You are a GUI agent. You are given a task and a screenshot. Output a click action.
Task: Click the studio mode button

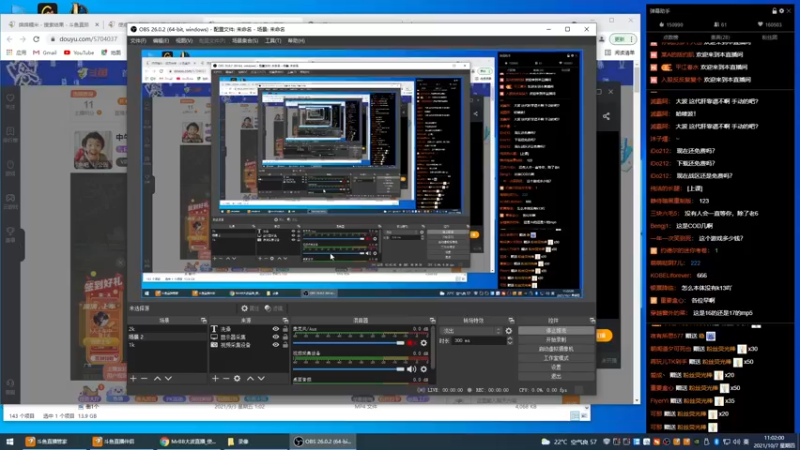(556, 358)
